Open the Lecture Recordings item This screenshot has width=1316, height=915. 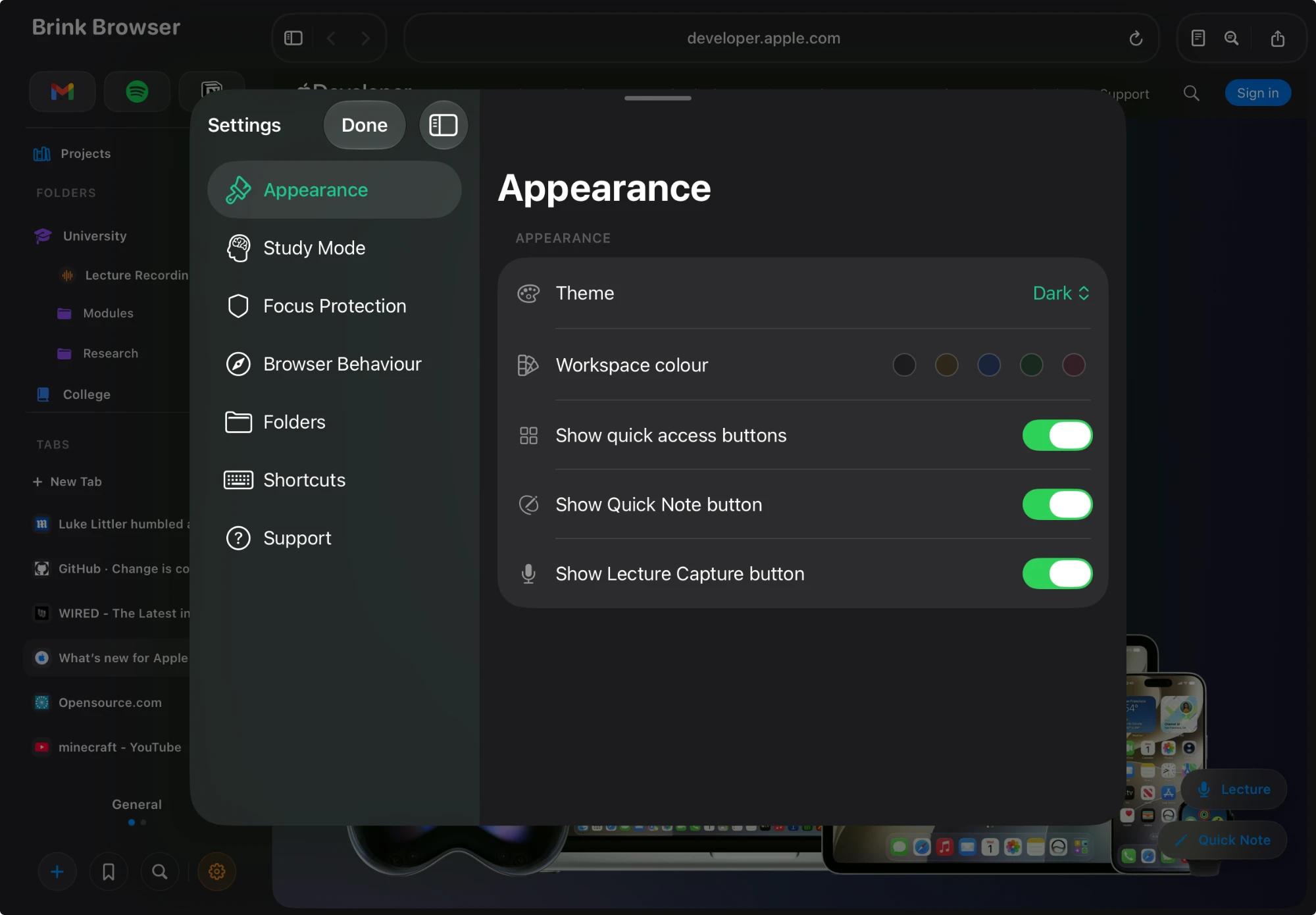pos(124,275)
